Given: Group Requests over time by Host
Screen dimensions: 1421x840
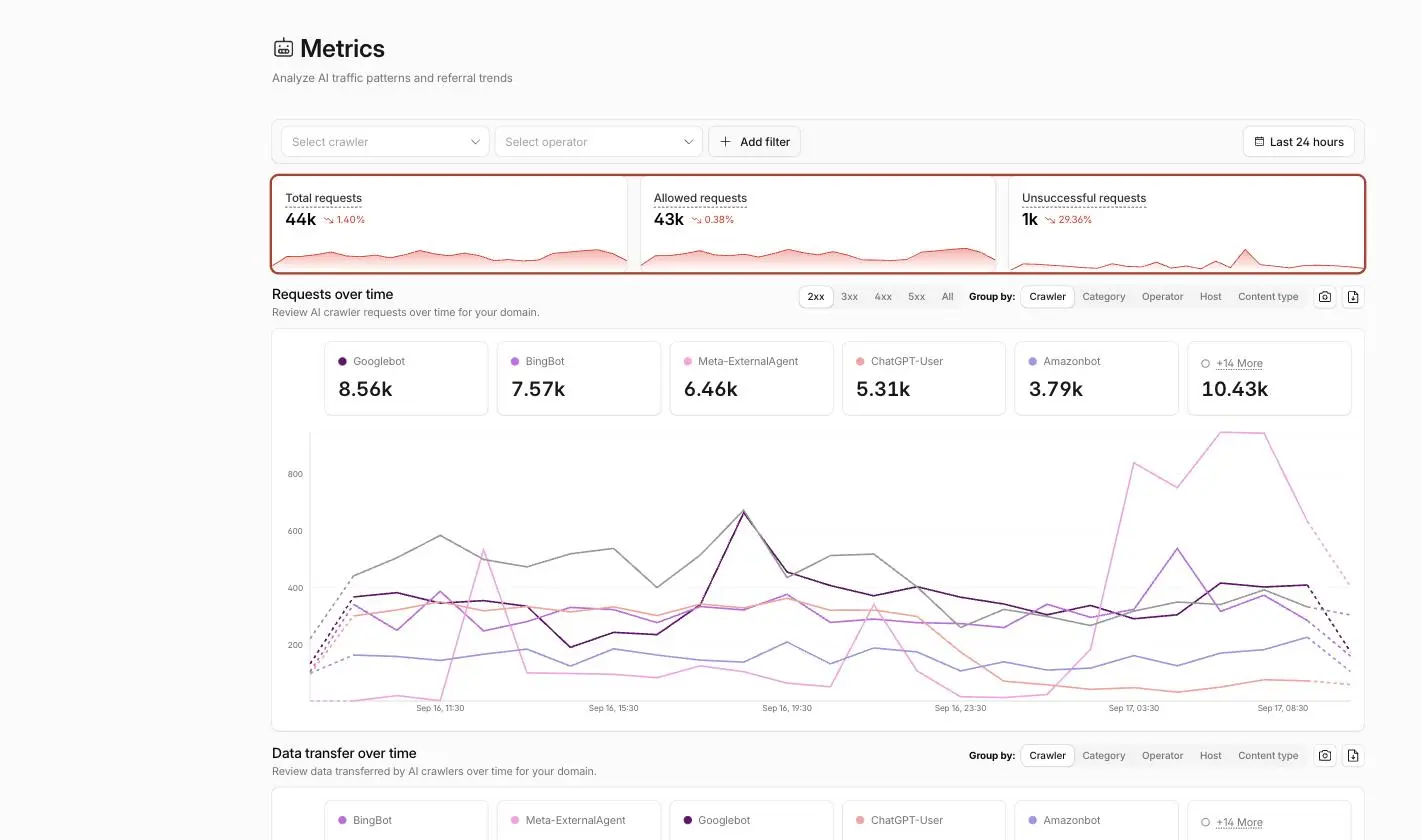Looking at the screenshot, I should click(1211, 297).
